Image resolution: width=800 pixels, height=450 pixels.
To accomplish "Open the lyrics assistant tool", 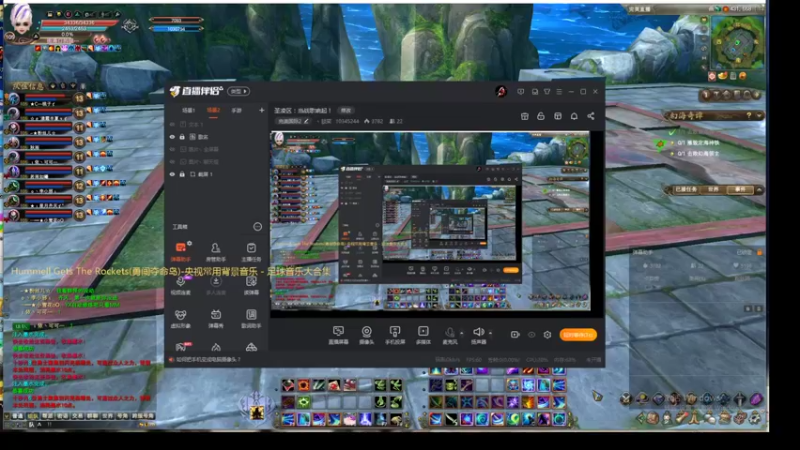I will (x=251, y=317).
